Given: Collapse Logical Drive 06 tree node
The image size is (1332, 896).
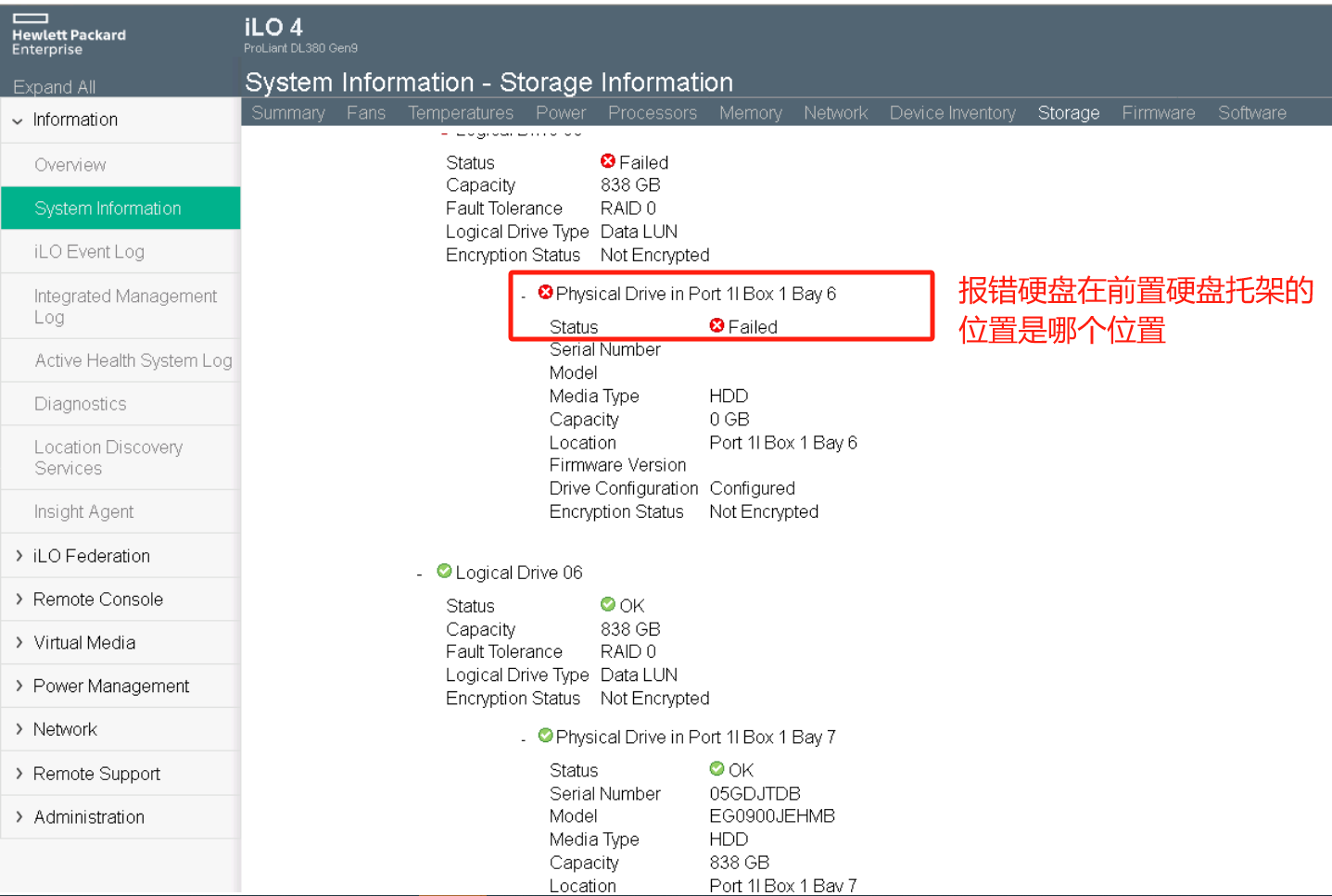Looking at the screenshot, I should 420,575.
